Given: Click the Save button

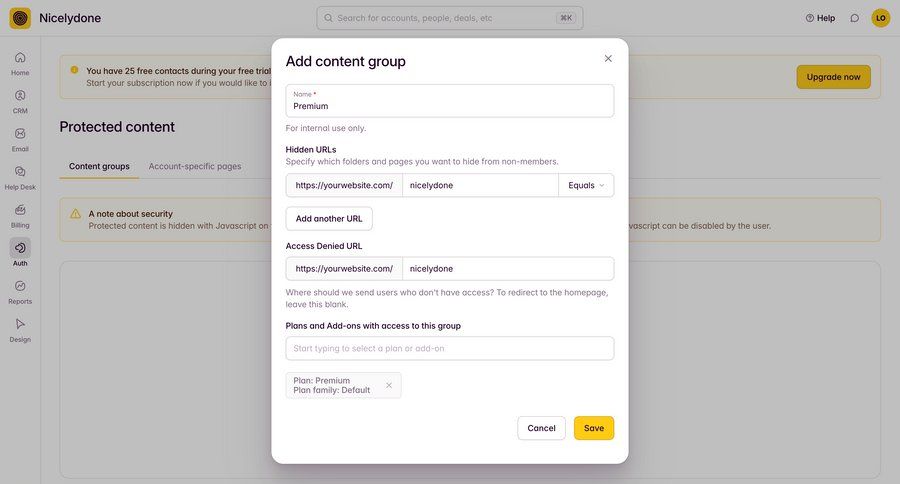Looking at the screenshot, I should click(593, 428).
